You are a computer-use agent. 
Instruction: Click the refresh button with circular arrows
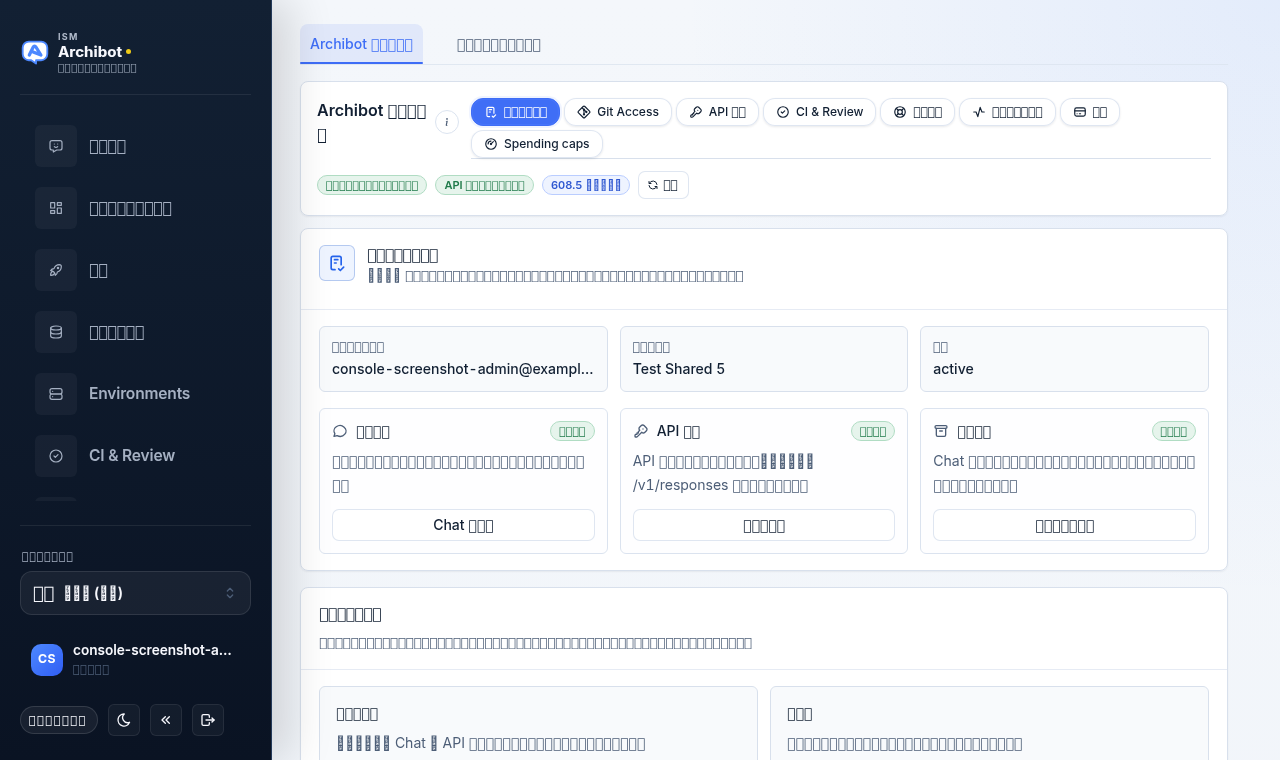point(663,185)
